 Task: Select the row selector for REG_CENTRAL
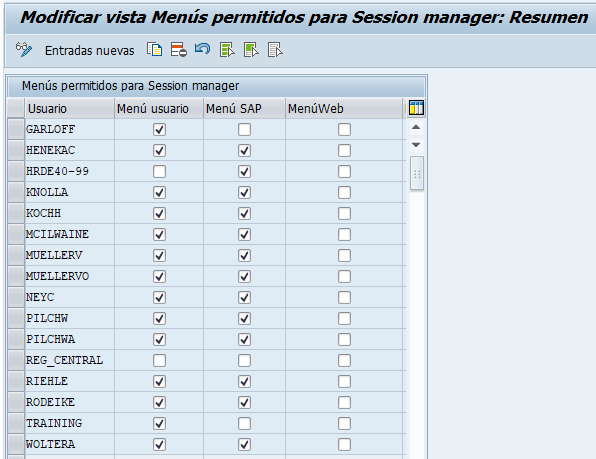[x=16, y=360]
